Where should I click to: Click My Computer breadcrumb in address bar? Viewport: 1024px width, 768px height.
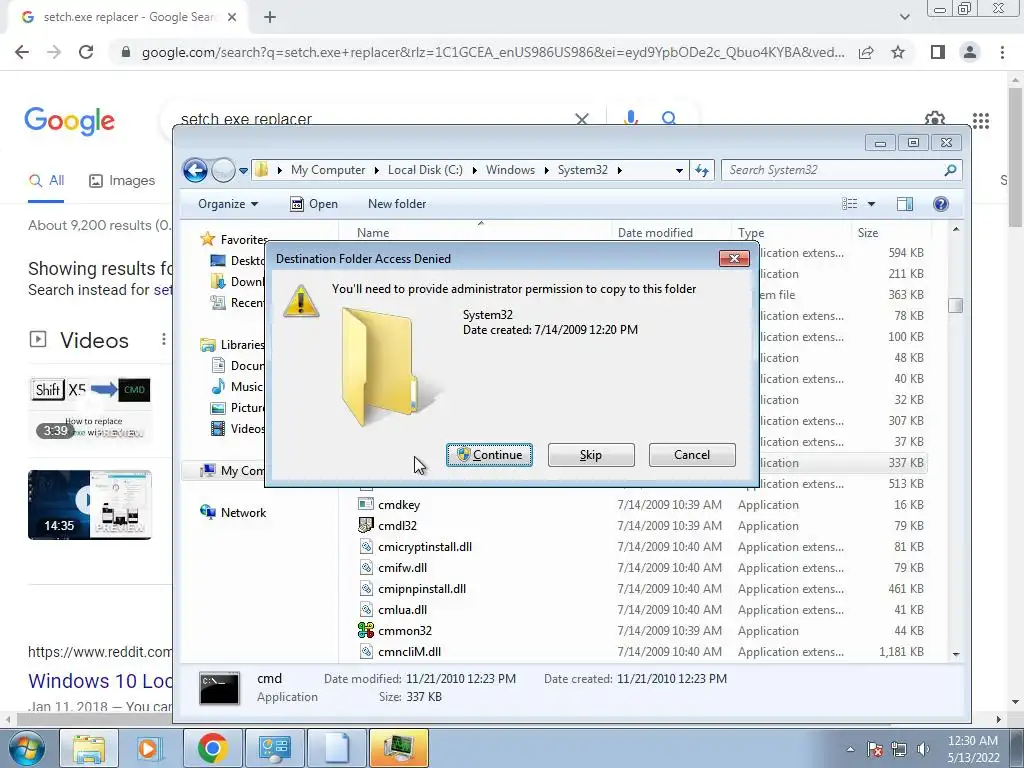[328, 170]
